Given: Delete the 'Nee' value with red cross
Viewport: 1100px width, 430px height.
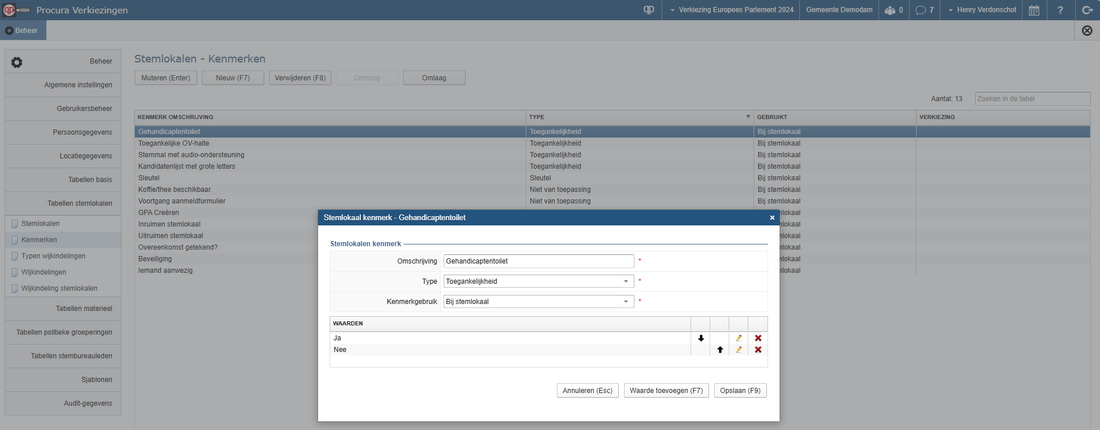Looking at the screenshot, I should (x=758, y=350).
